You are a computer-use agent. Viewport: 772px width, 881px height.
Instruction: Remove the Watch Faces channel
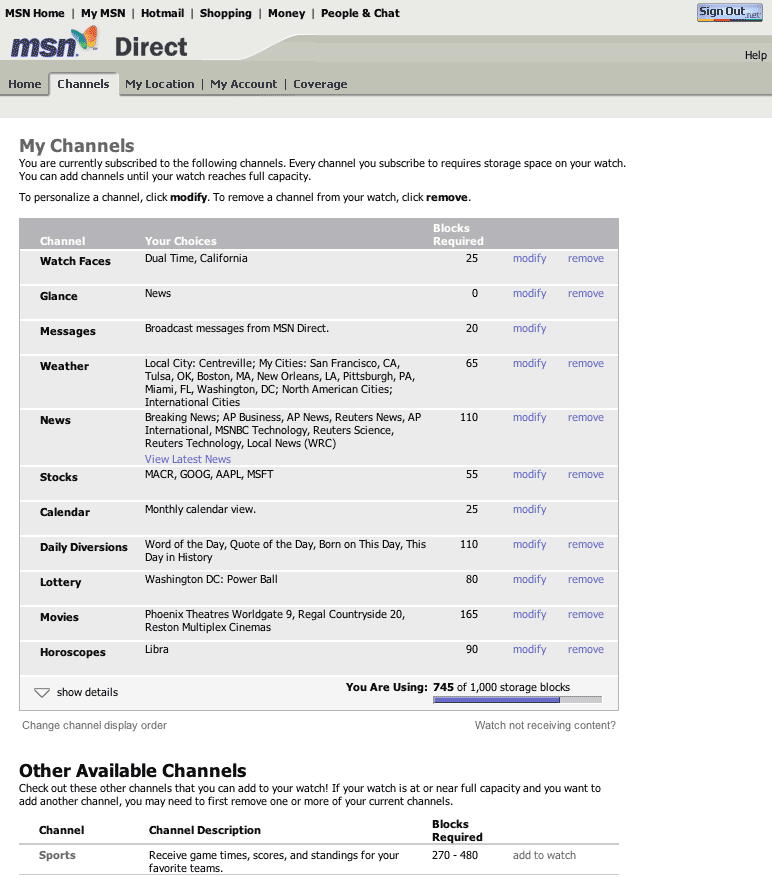coord(585,258)
